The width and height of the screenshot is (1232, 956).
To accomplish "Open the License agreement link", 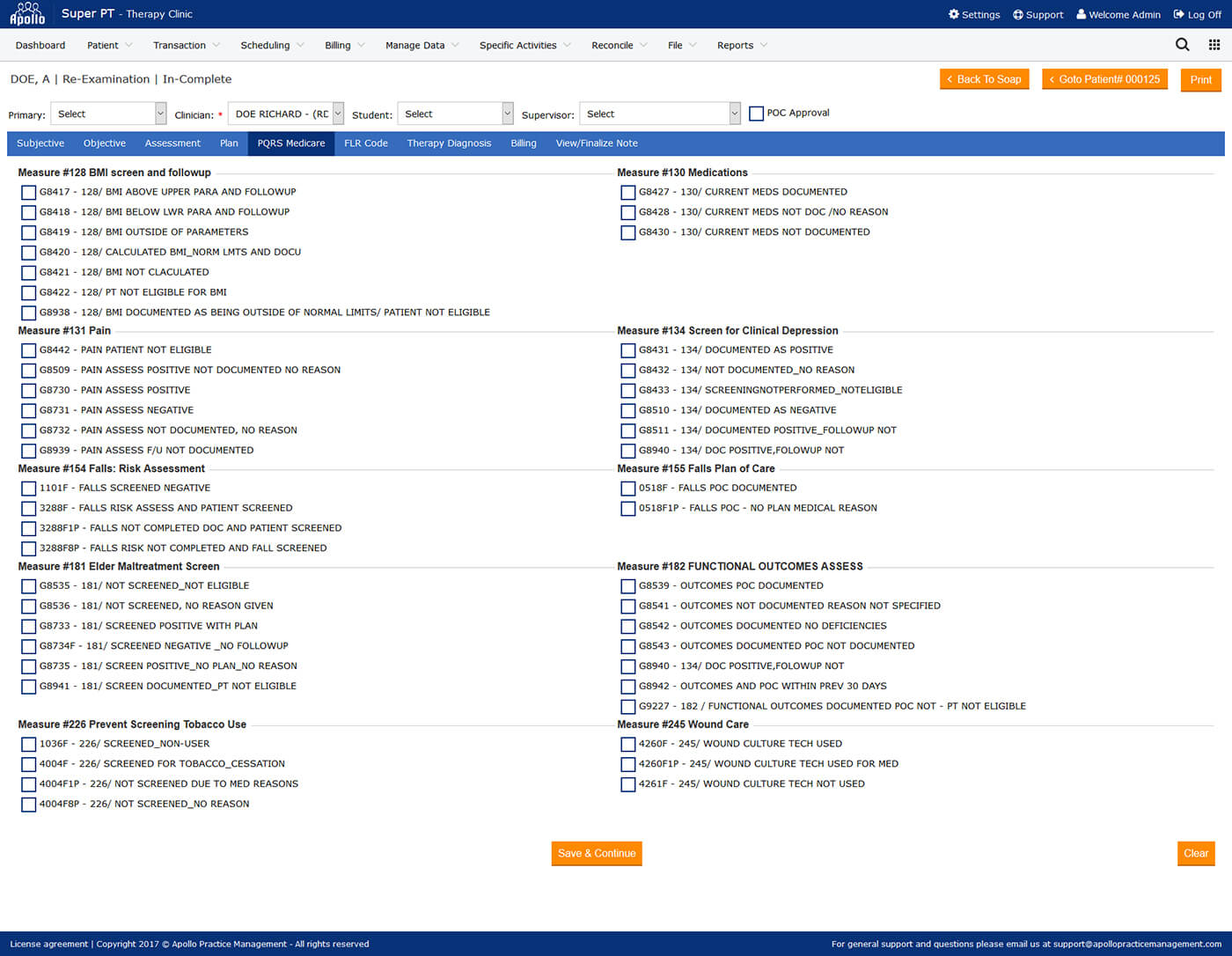I will 49,944.
